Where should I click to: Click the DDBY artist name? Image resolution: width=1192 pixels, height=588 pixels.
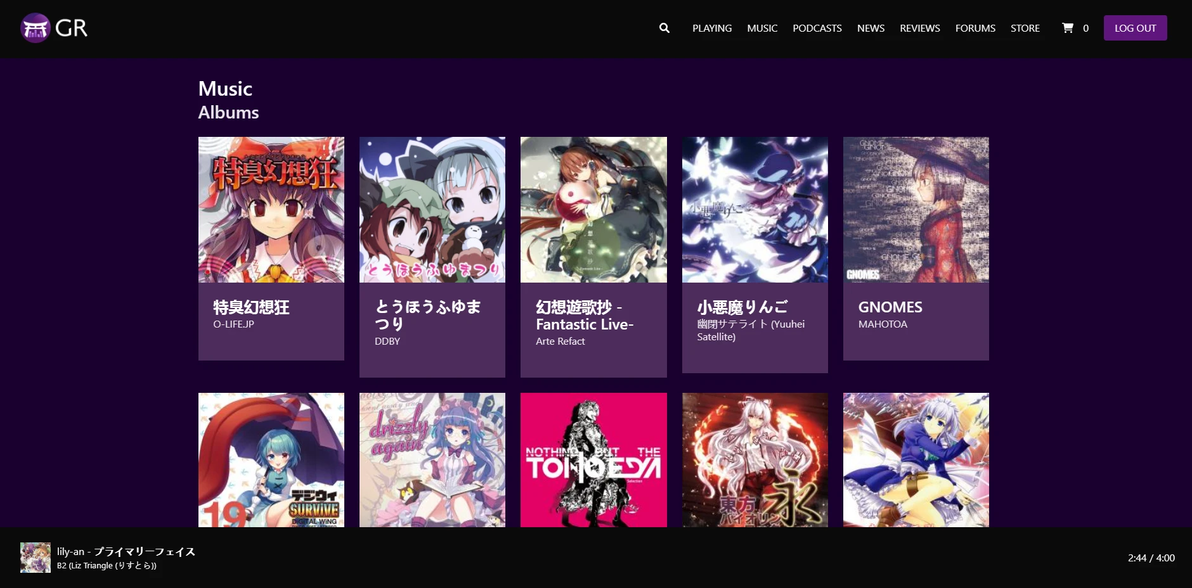[x=387, y=342]
